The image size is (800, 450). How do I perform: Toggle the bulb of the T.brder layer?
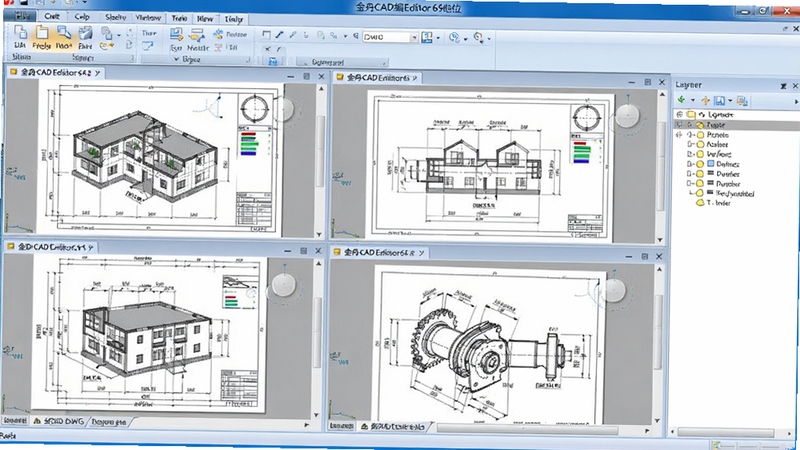pos(701,203)
